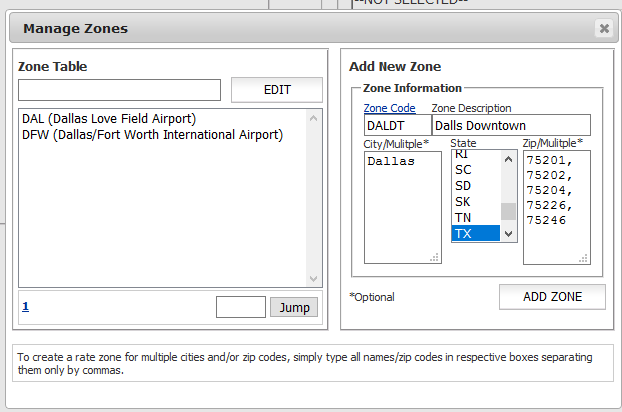Viewport: 622px width, 412px height.
Task: Click zone list scroll down arrow
Action: click(313, 279)
